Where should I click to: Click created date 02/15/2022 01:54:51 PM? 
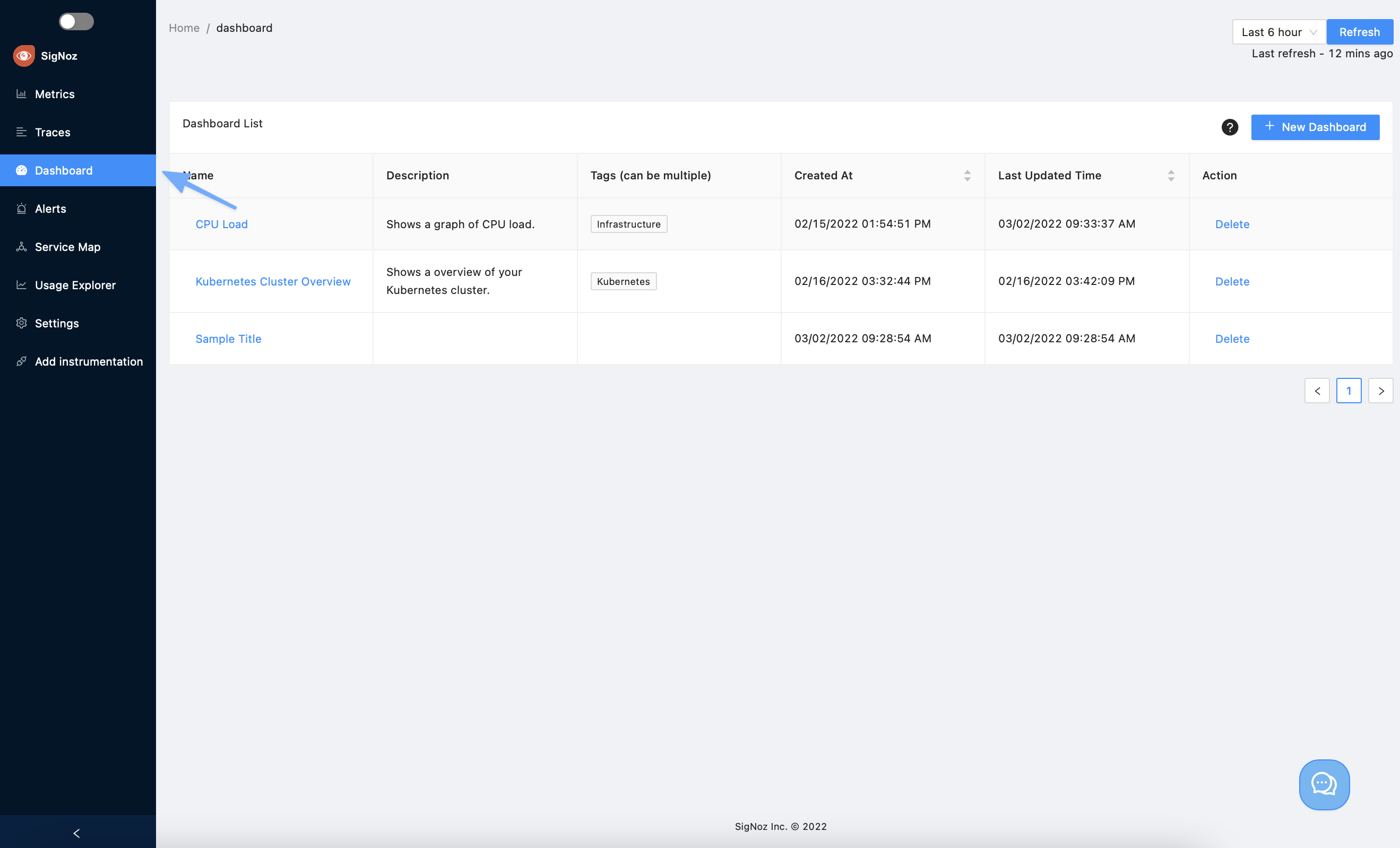click(862, 224)
